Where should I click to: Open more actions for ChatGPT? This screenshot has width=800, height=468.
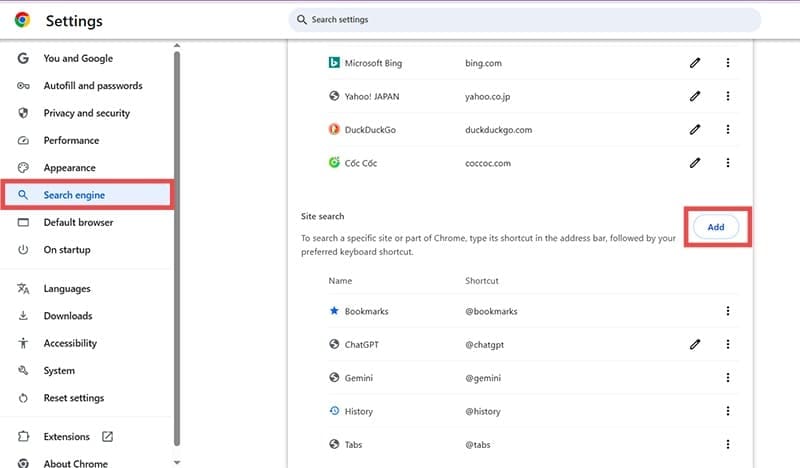[x=728, y=344]
